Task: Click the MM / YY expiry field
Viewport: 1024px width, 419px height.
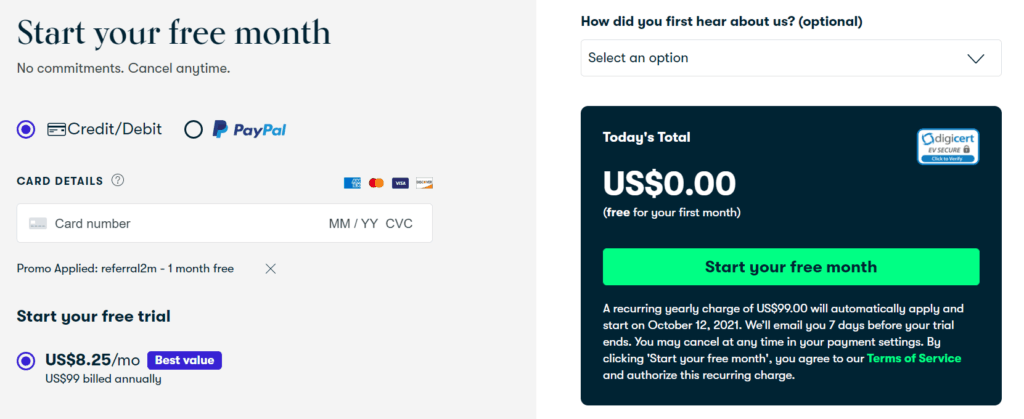Action: [353, 223]
